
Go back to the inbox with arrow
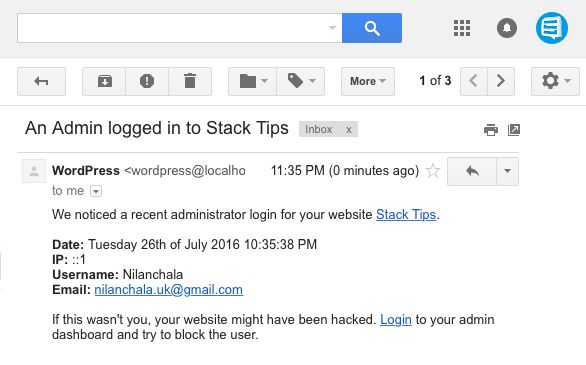point(41,81)
